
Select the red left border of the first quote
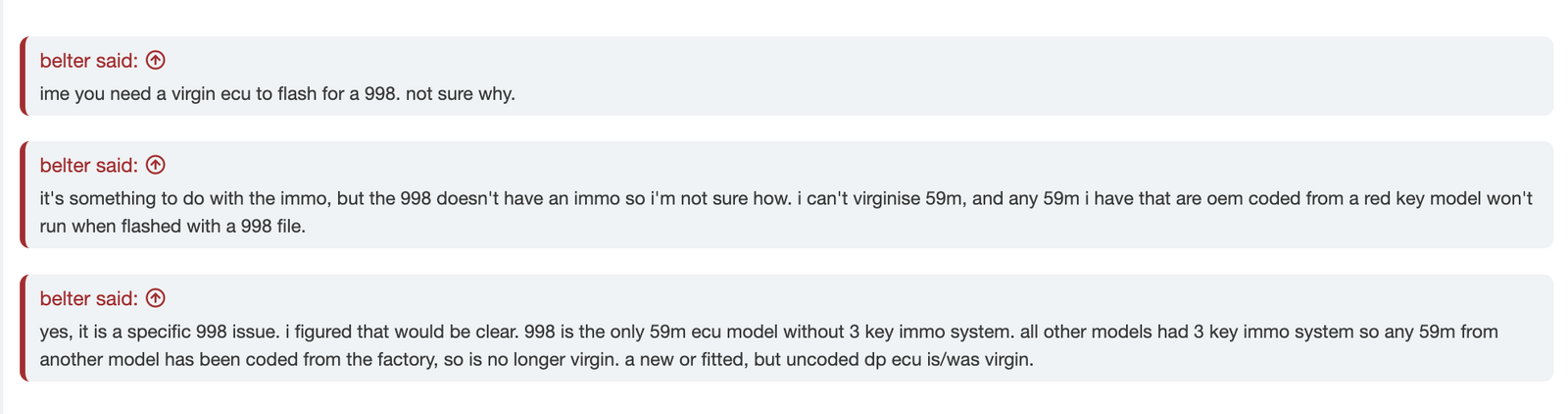(x=24, y=77)
